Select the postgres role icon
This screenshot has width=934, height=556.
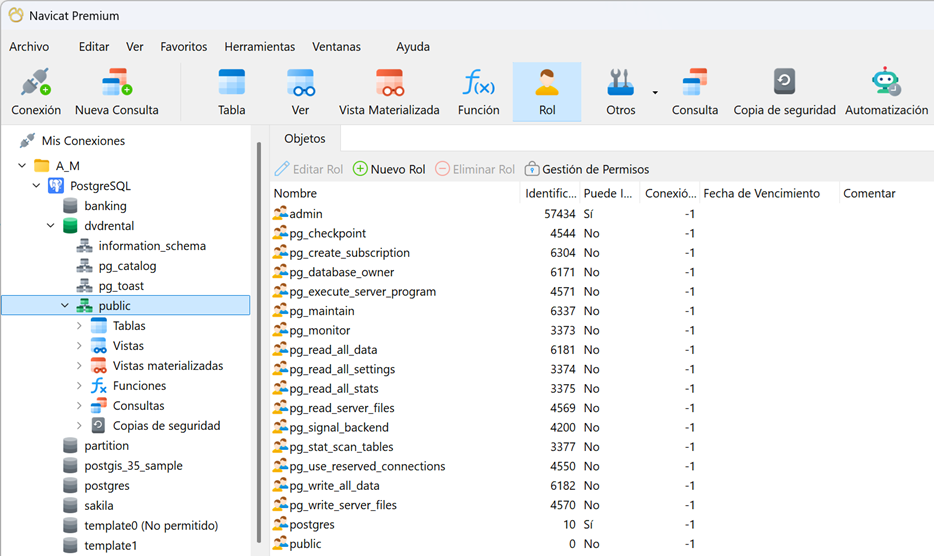280,524
